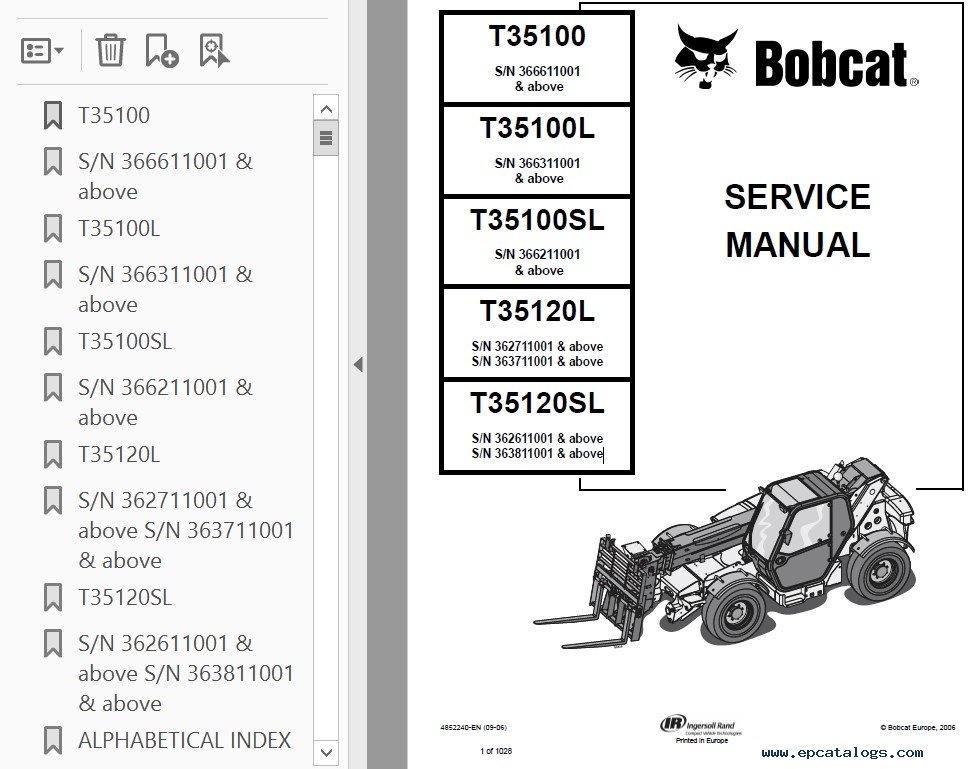Open the bookmark options dropdown menu

43,50
